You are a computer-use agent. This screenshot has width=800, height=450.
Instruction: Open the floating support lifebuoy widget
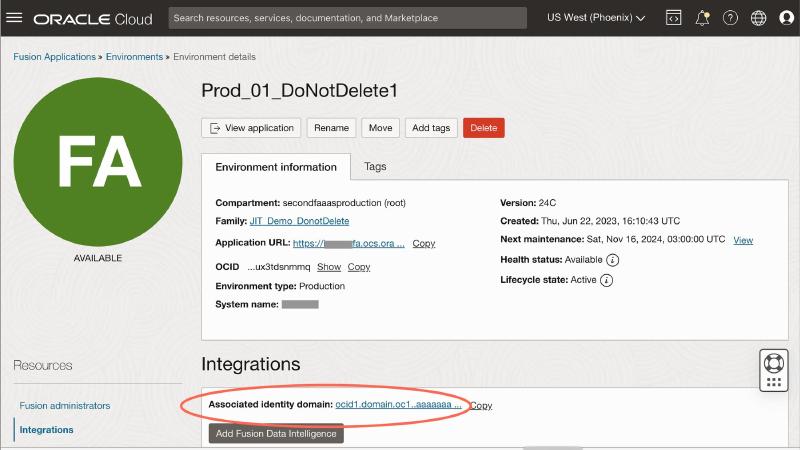pos(772,362)
